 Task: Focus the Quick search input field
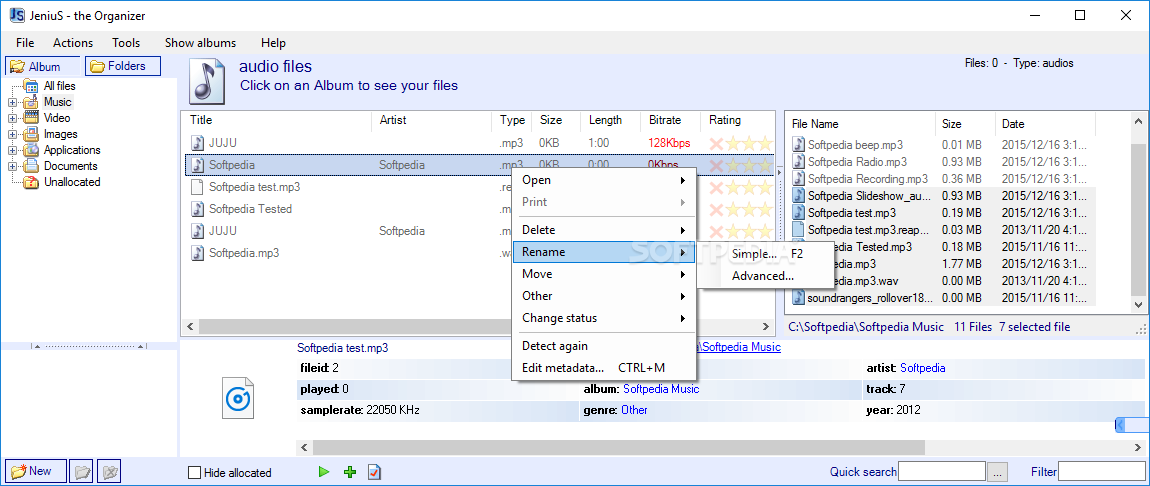tap(942, 472)
